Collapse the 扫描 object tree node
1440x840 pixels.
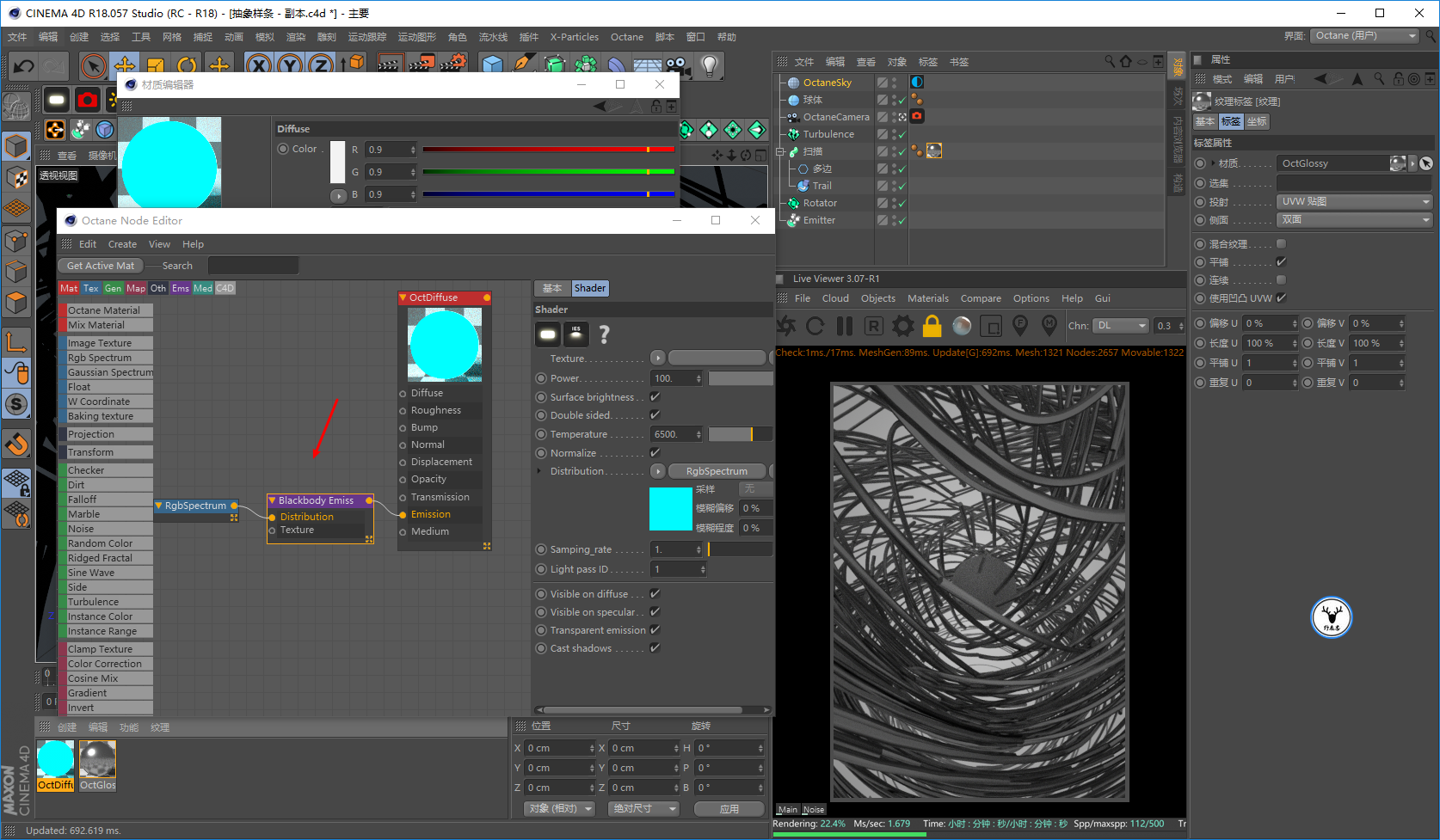coord(780,151)
